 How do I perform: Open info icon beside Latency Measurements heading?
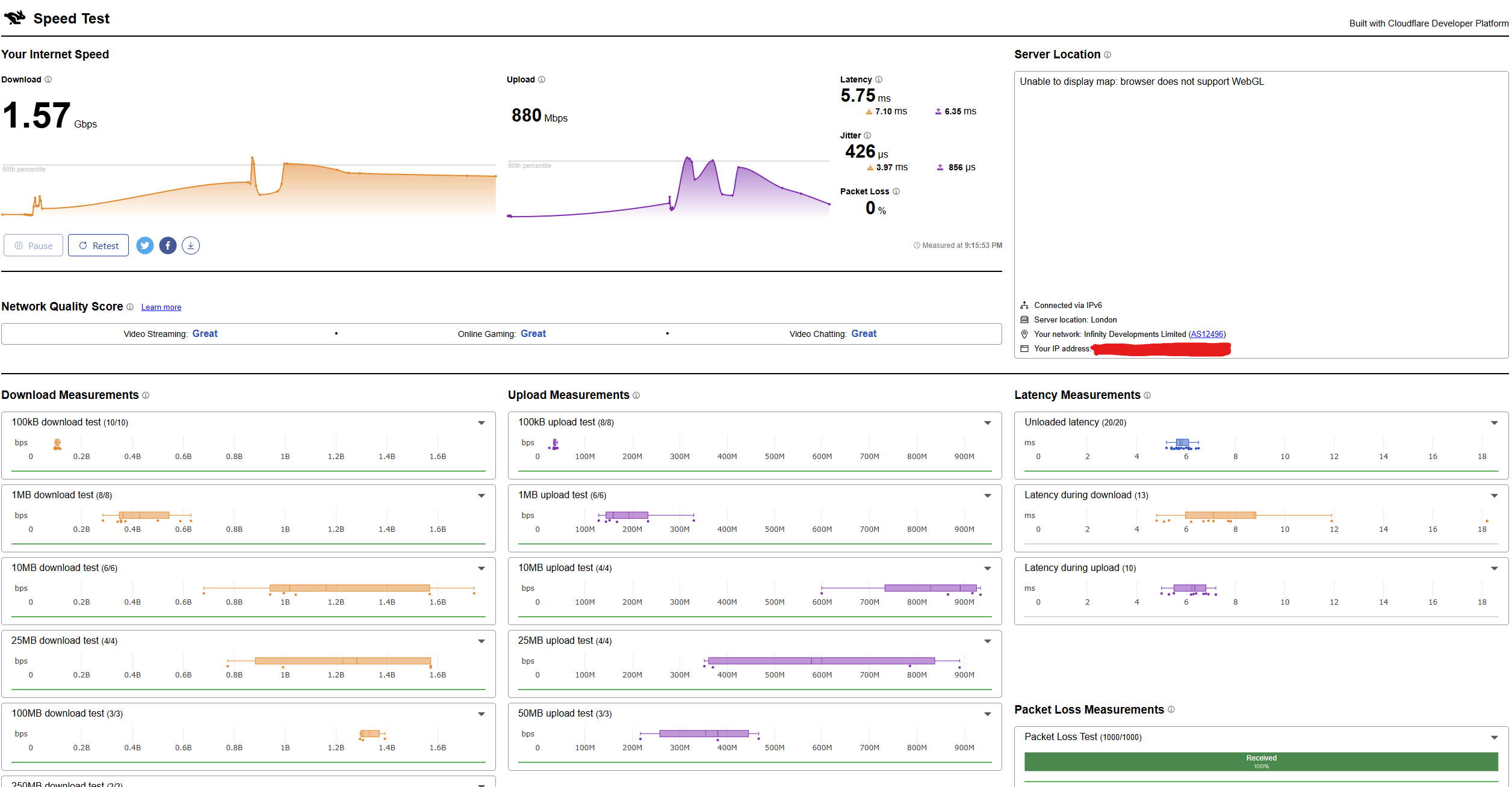coord(1147,395)
